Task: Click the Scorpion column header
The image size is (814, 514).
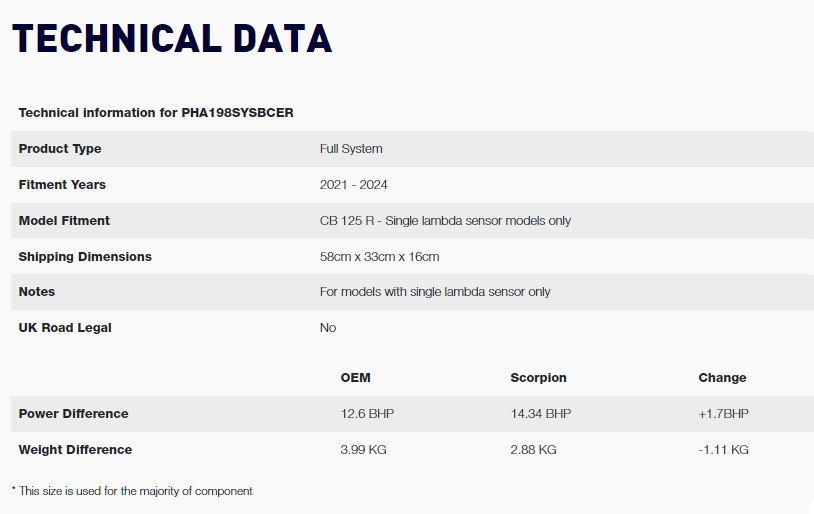Action: [538, 377]
